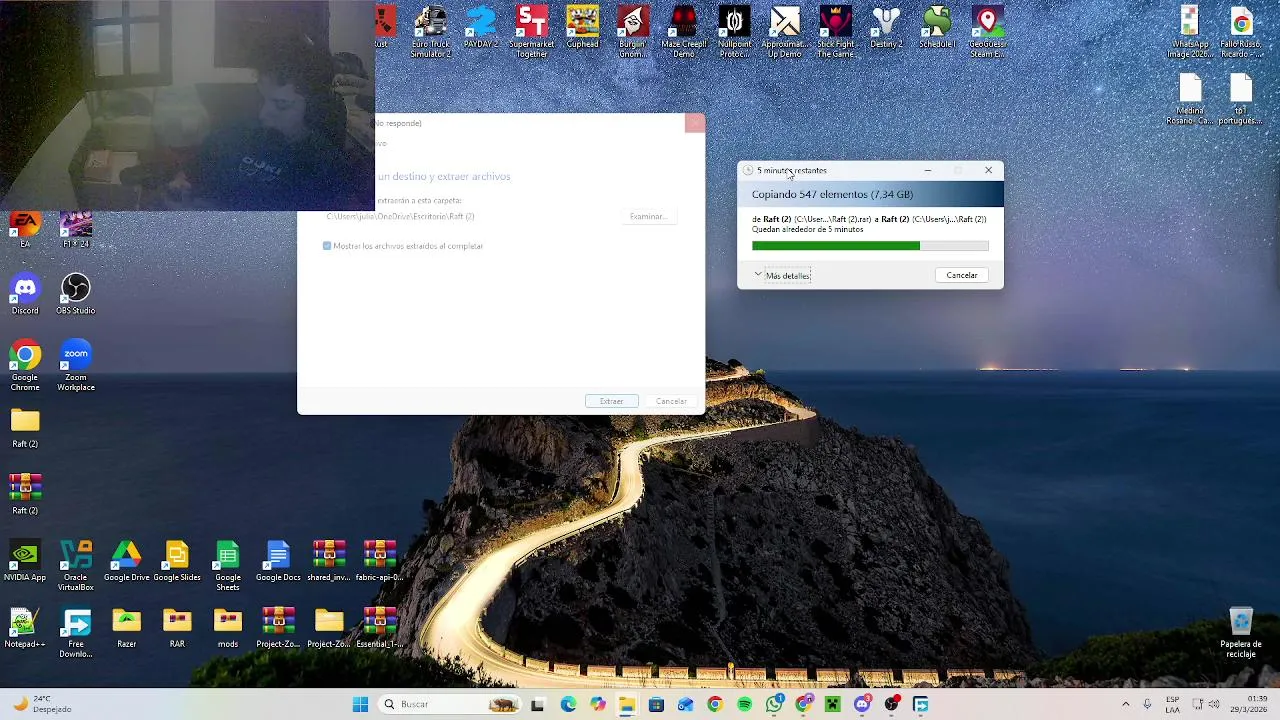Screen dimensions: 1280x720
Task: Open the Discord desktop shortcut
Action: coord(25,295)
